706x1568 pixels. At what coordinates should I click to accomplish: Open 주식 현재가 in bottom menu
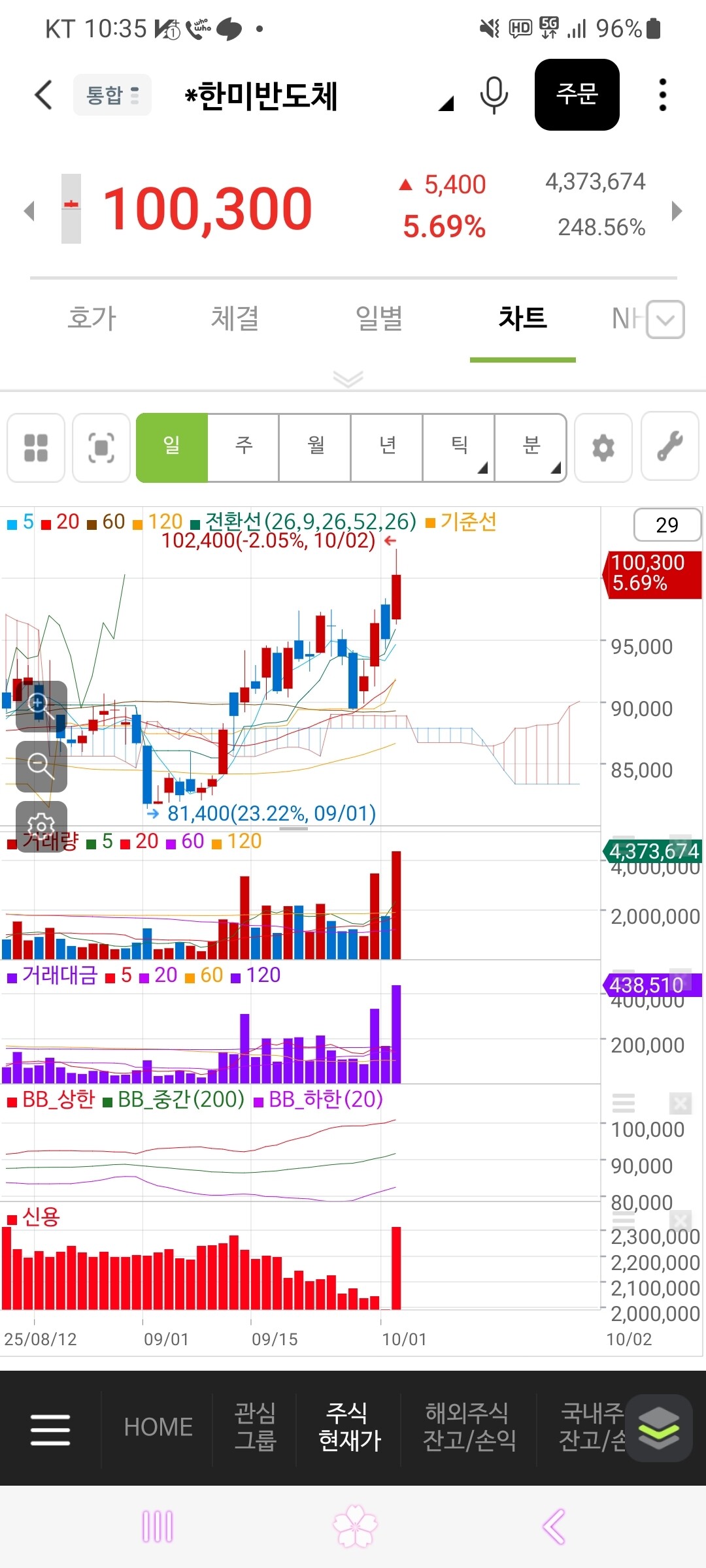point(349,1426)
